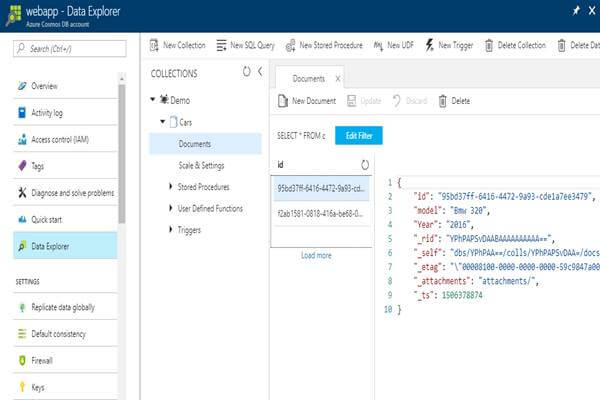Select document id starting f2ab1581
This screenshot has width=600, height=400.
pyautogui.click(x=321, y=213)
